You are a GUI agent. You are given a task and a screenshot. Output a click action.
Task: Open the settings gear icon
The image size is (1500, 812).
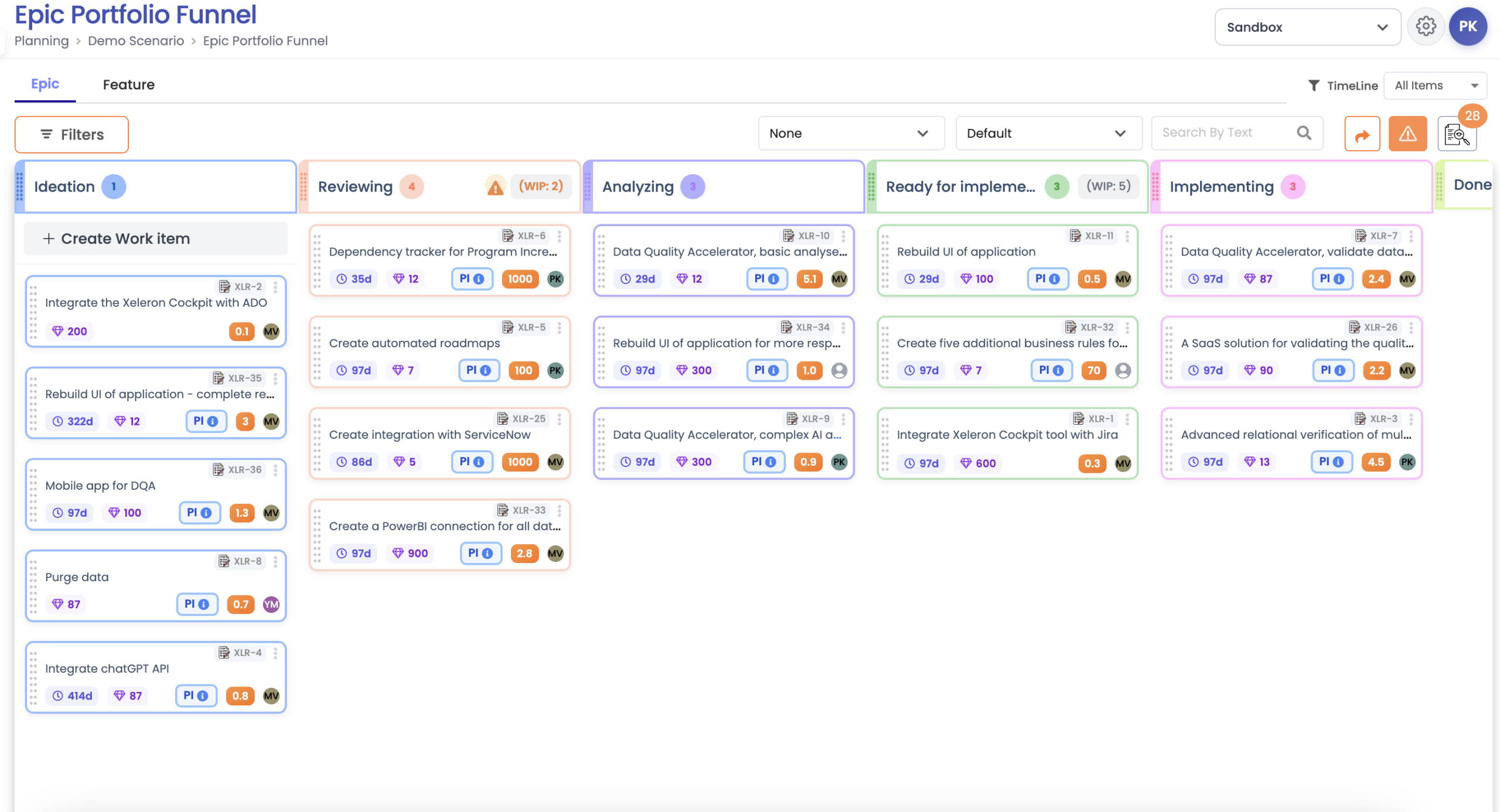click(1426, 26)
